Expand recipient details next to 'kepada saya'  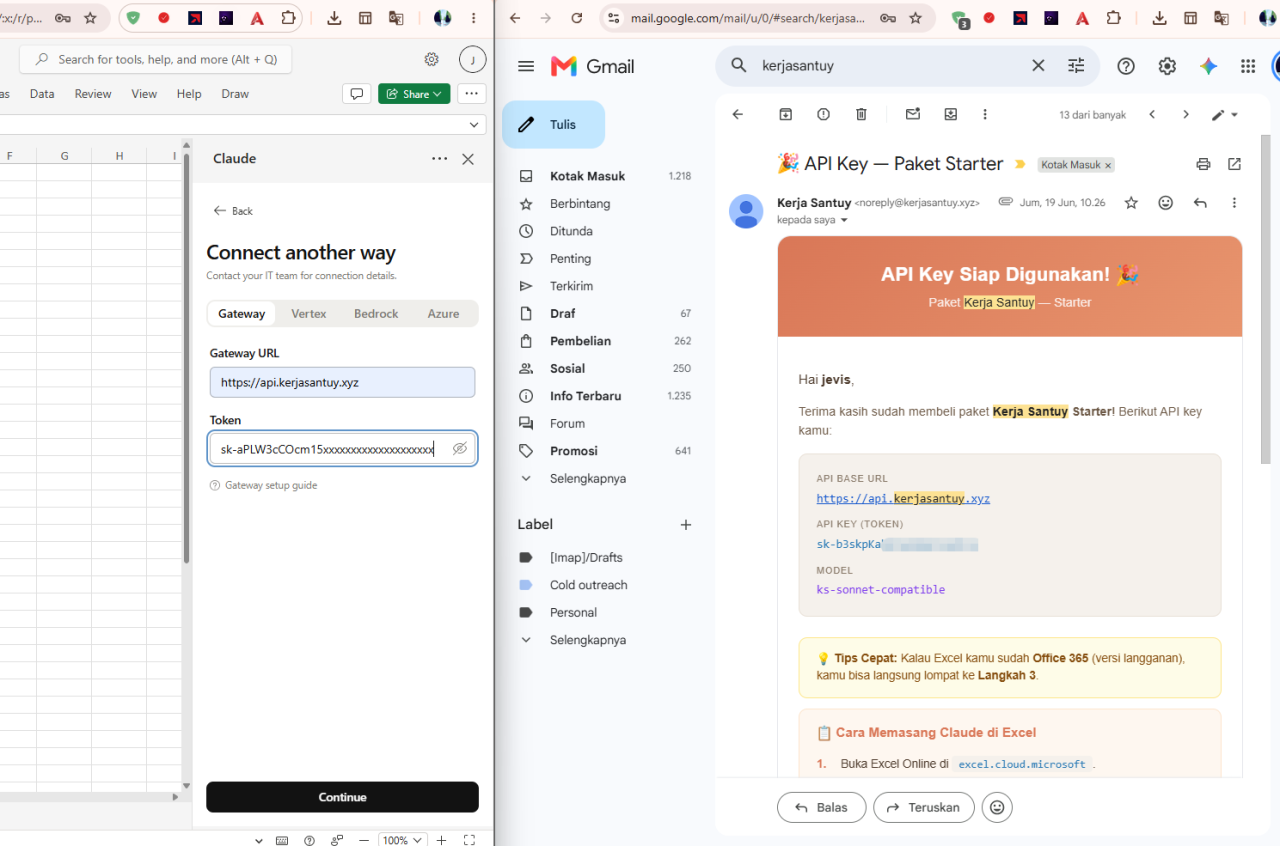point(843,220)
